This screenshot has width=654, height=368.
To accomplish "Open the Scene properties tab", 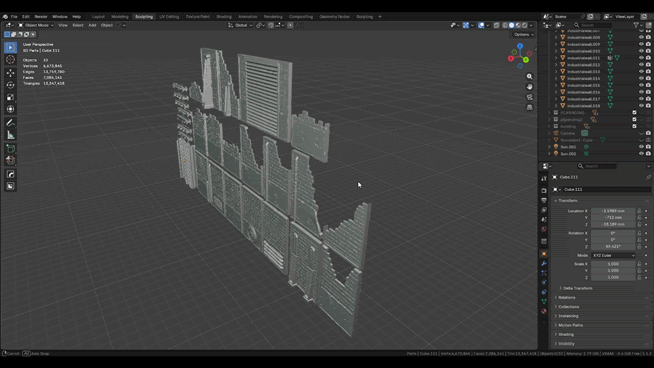I will pyautogui.click(x=544, y=219).
